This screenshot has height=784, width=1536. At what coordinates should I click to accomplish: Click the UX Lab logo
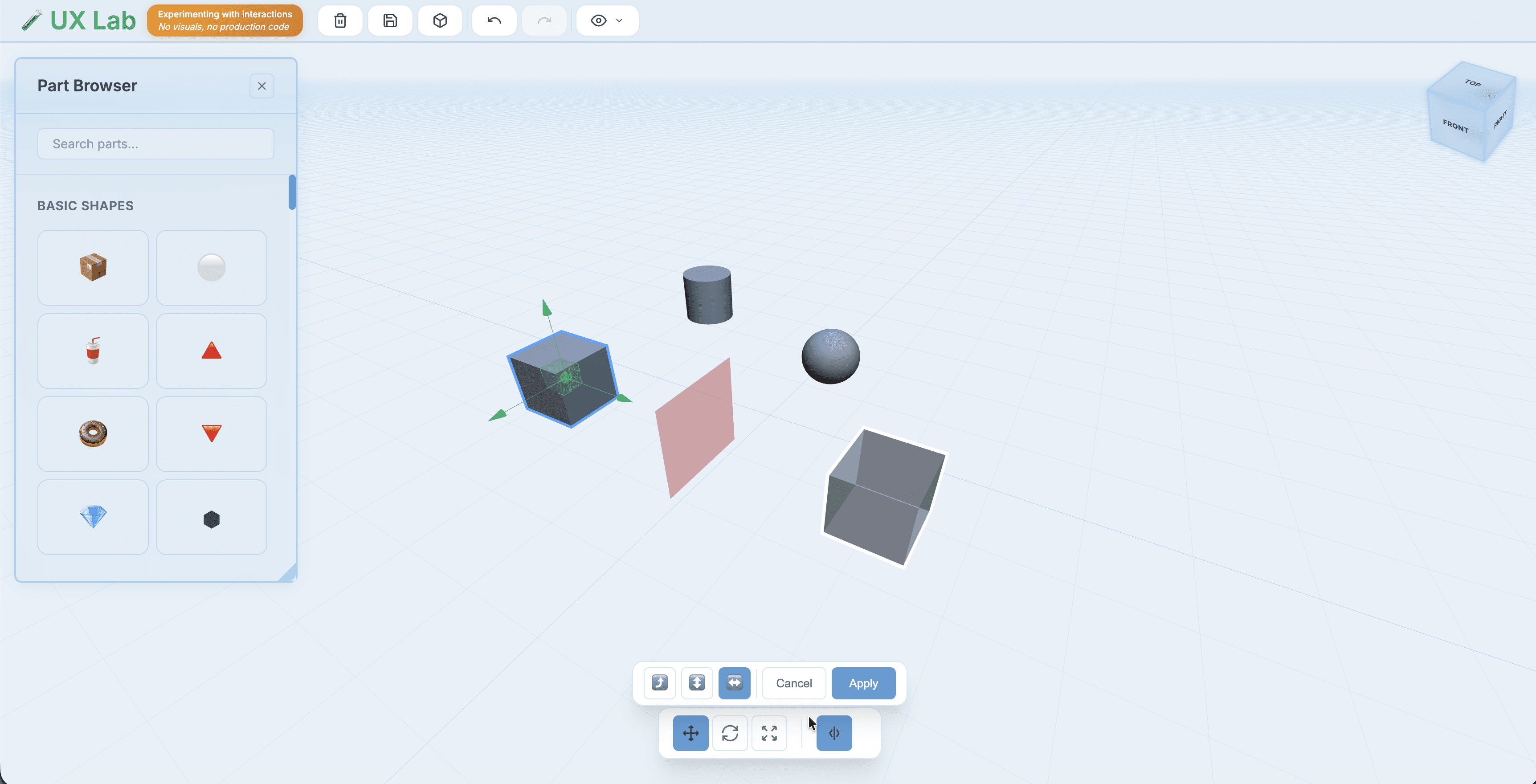[79, 21]
